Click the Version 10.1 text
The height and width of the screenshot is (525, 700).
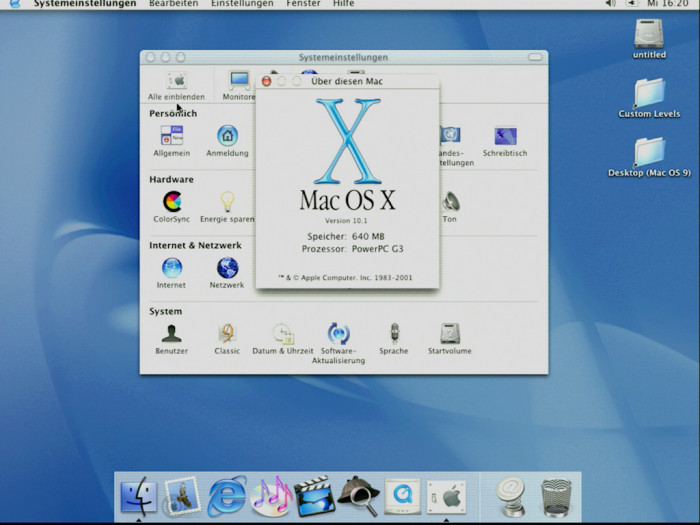click(346, 221)
